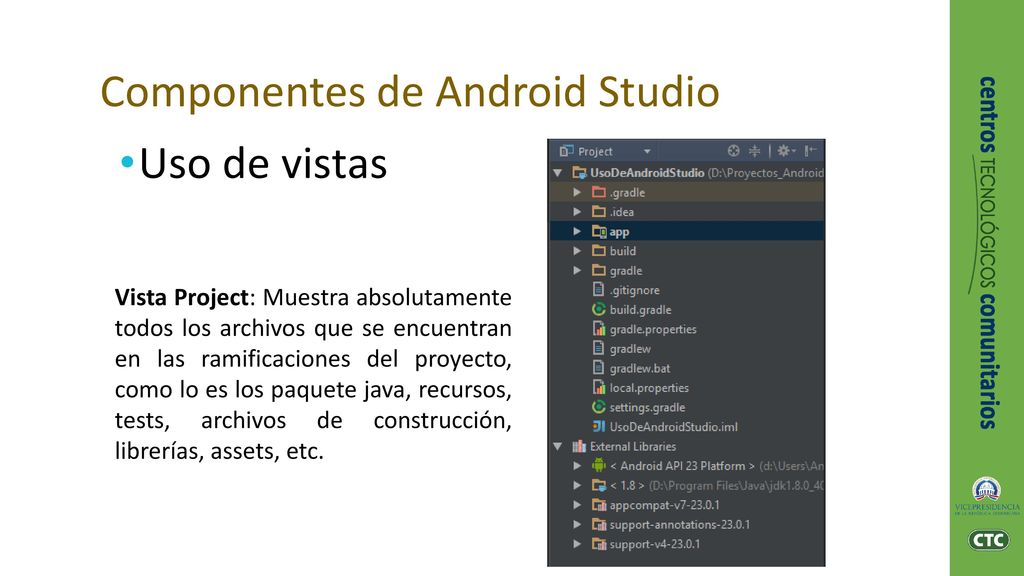The image size is (1024, 576).
Task: Click the UsoDeAndroidStudio project folder icon
Action: coord(579,173)
